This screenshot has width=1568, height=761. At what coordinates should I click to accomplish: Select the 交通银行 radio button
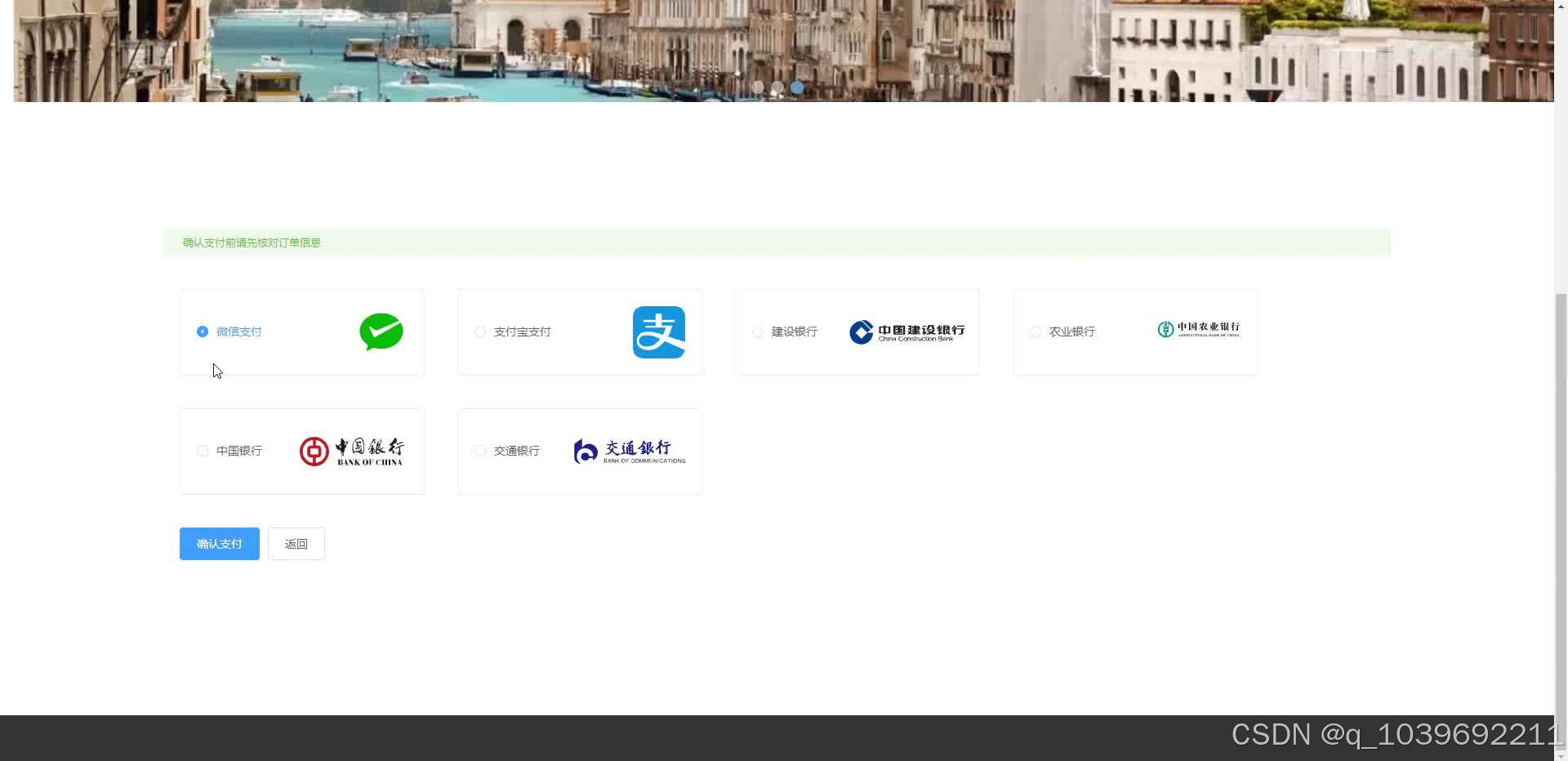[480, 451]
